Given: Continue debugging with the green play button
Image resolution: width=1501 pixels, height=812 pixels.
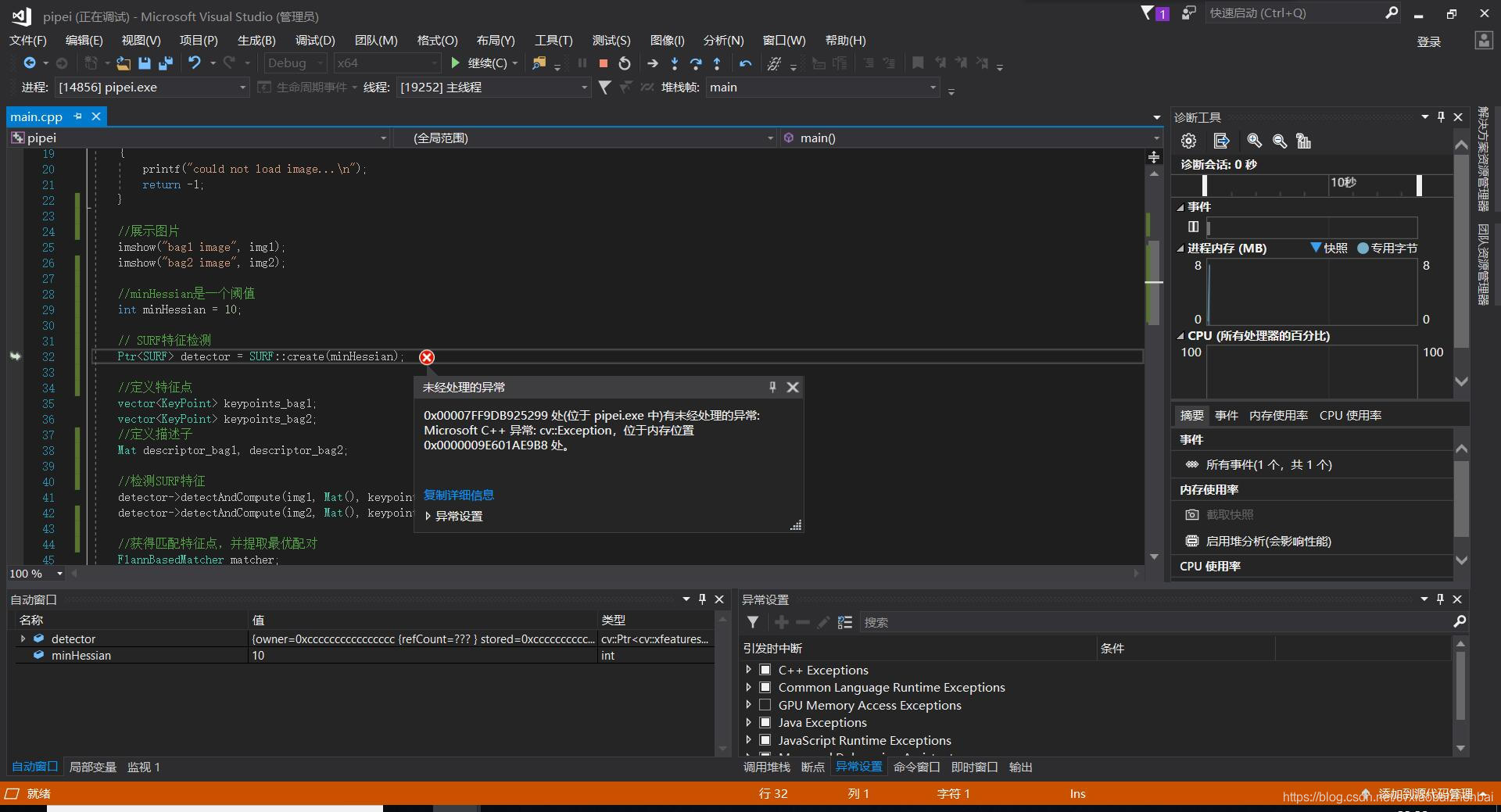Looking at the screenshot, I should click(x=455, y=63).
